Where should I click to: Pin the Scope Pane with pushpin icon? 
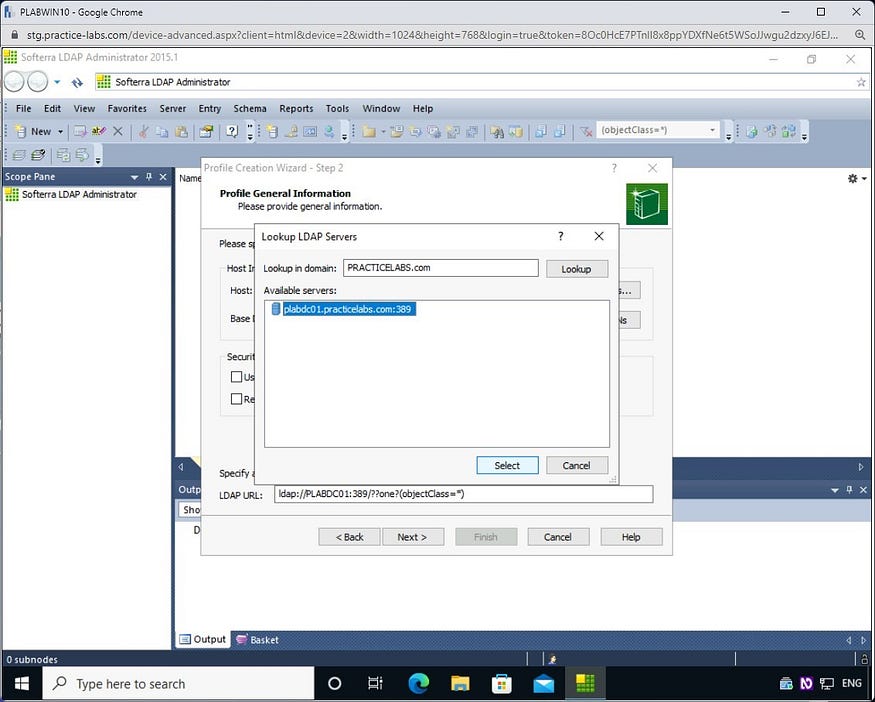point(149,177)
